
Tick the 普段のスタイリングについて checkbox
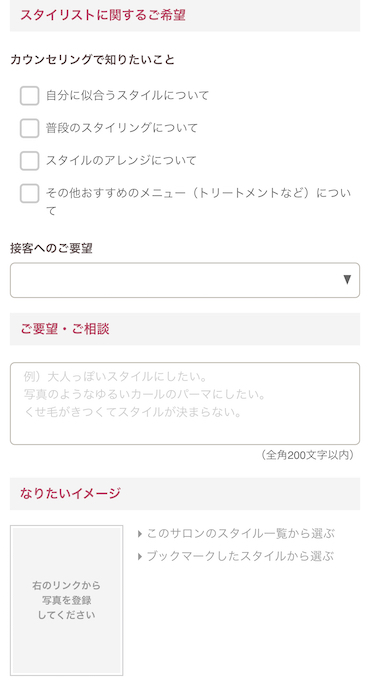[29, 128]
